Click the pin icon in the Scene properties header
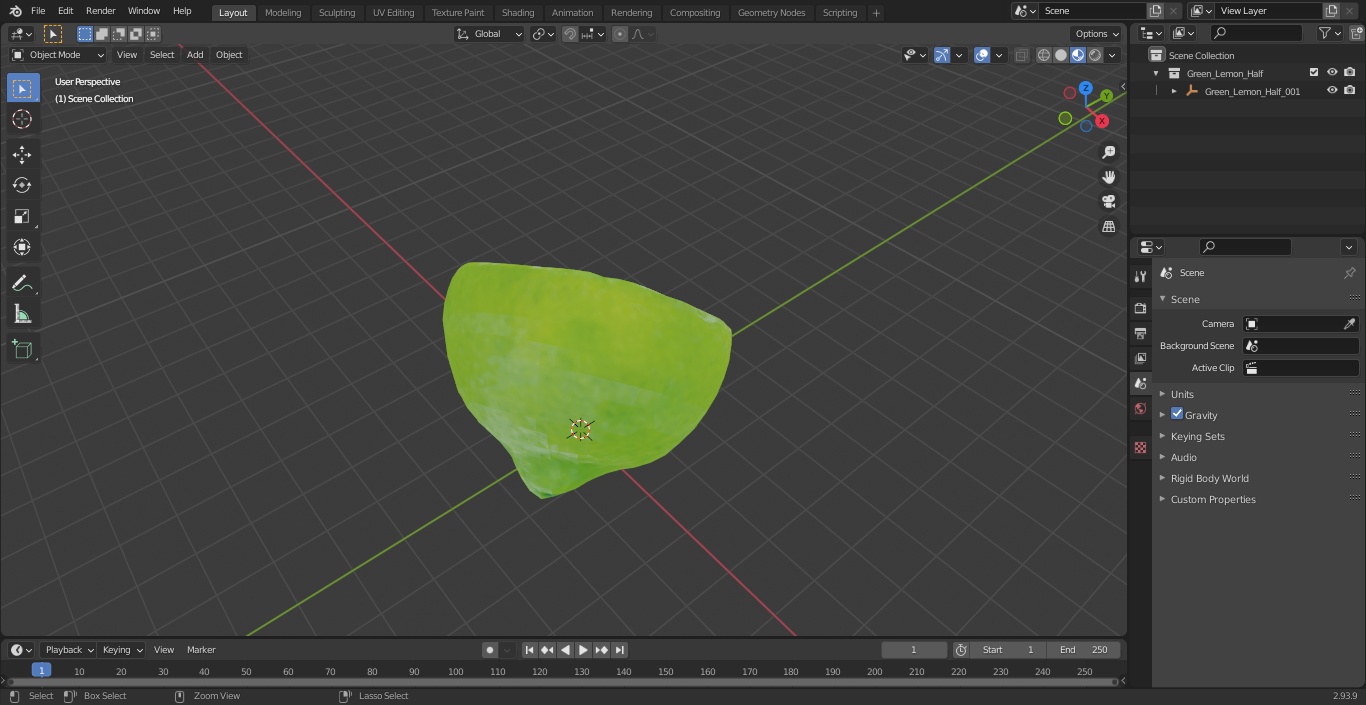The height and width of the screenshot is (705, 1366). coord(1349,273)
